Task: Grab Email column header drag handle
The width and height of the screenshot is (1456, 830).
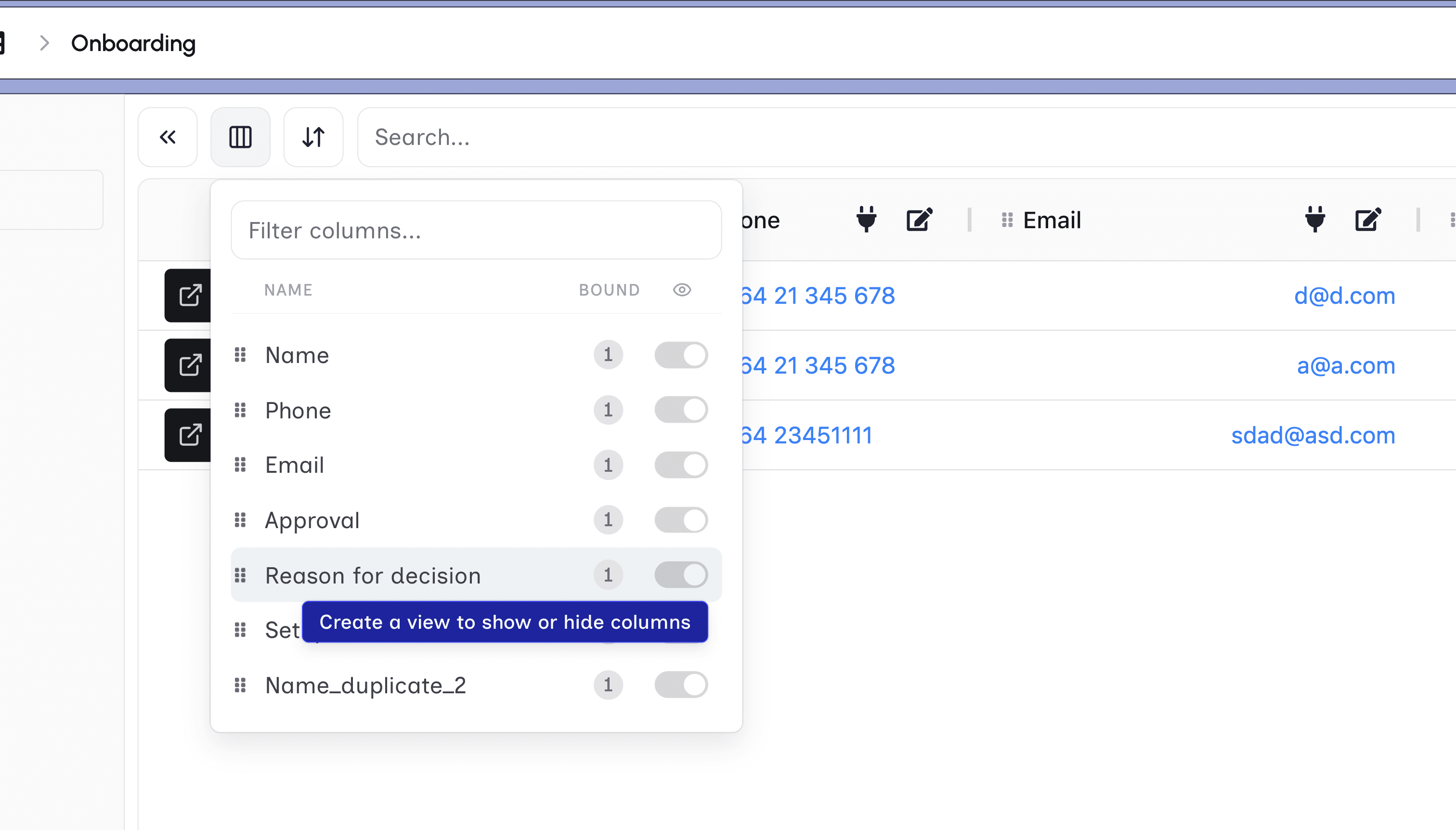Action: point(1007,220)
